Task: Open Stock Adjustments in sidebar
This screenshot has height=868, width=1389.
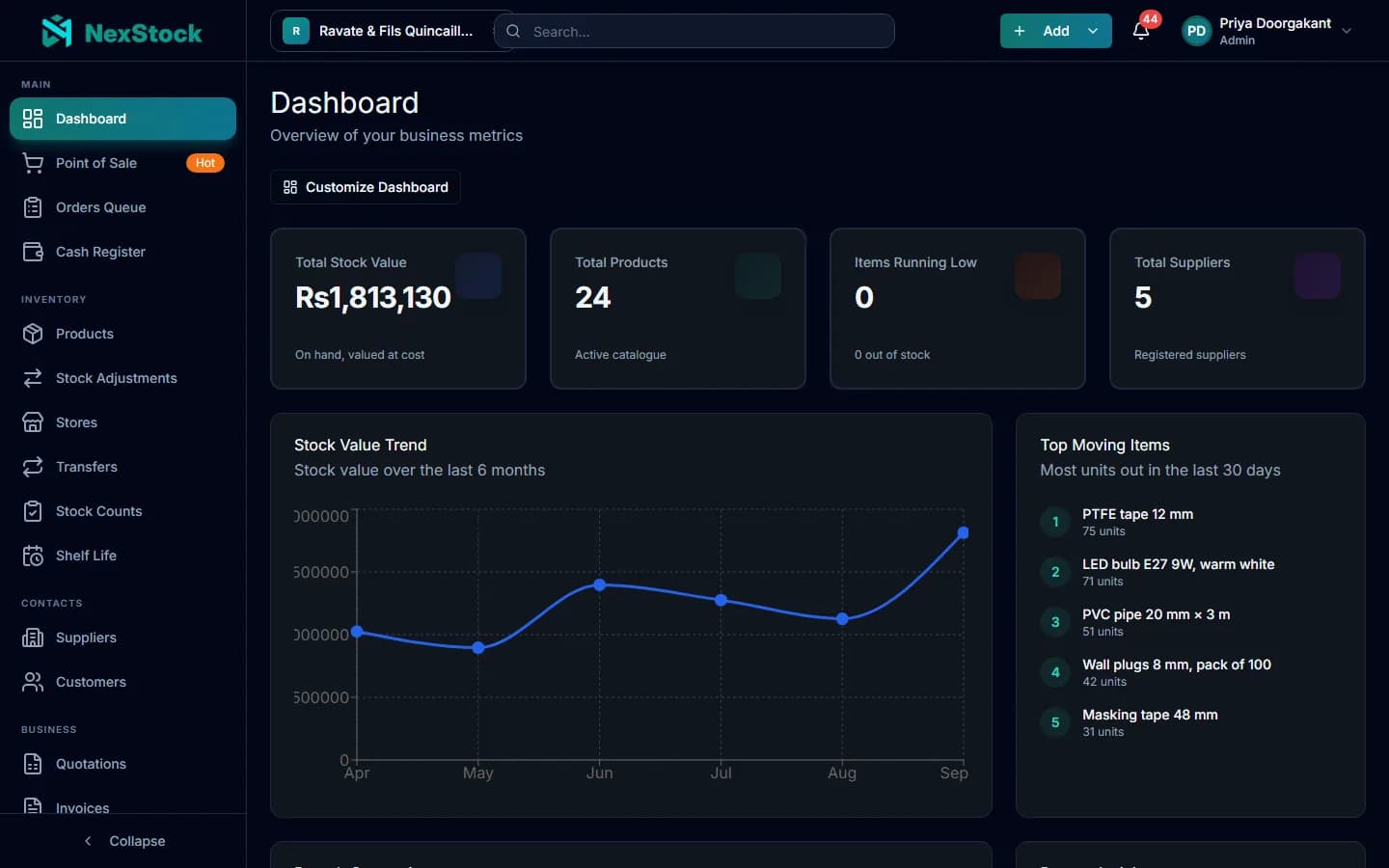Action: (123, 378)
